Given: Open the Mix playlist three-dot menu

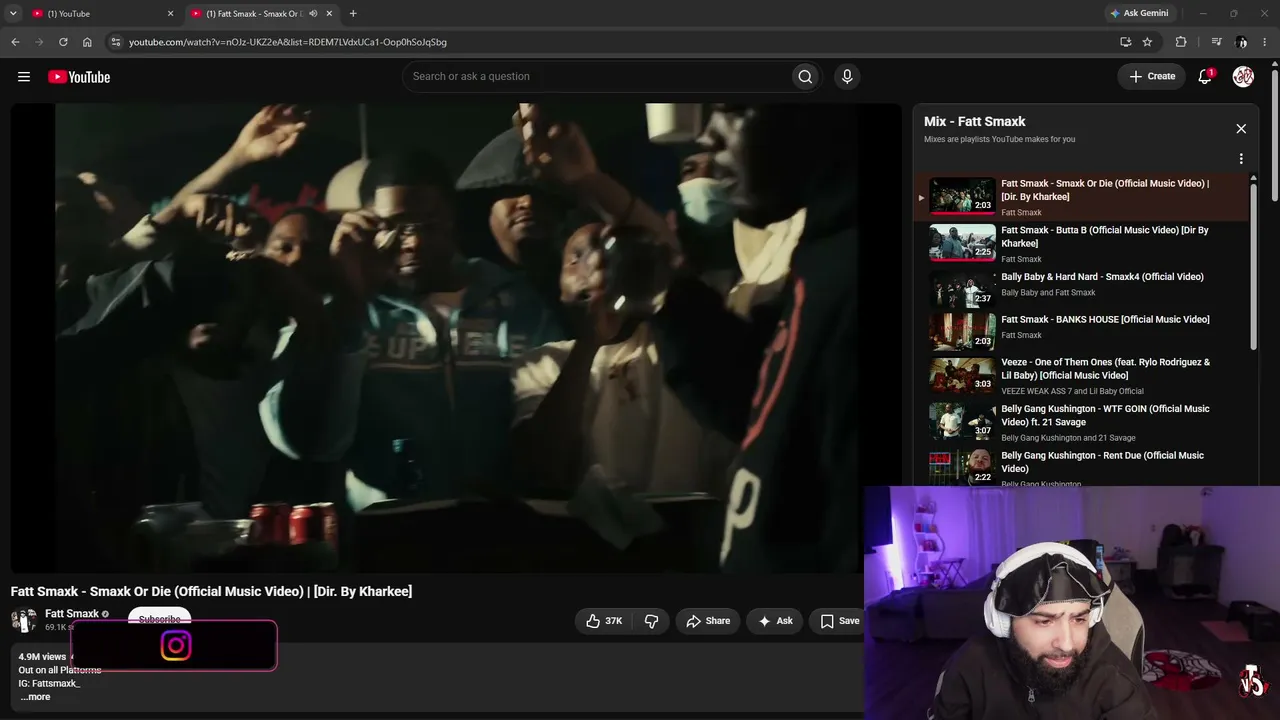Looking at the screenshot, I should 1241,159.
